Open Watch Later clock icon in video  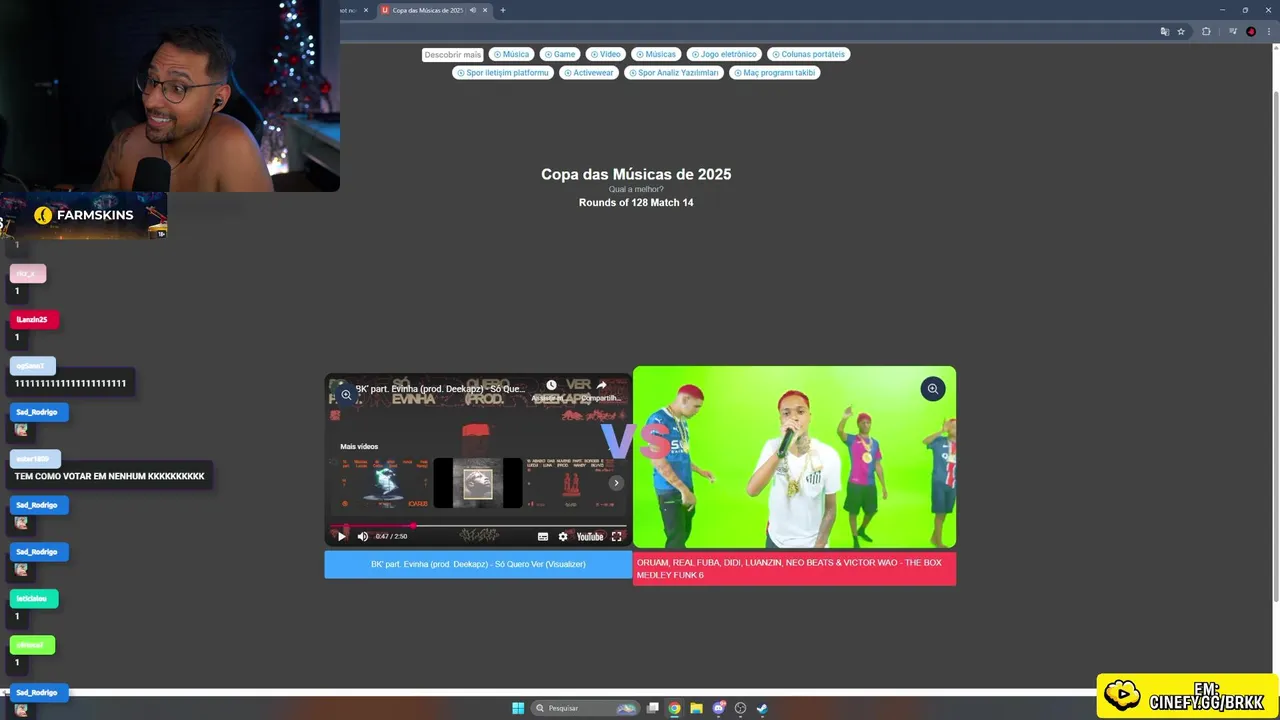pos(551,385)
